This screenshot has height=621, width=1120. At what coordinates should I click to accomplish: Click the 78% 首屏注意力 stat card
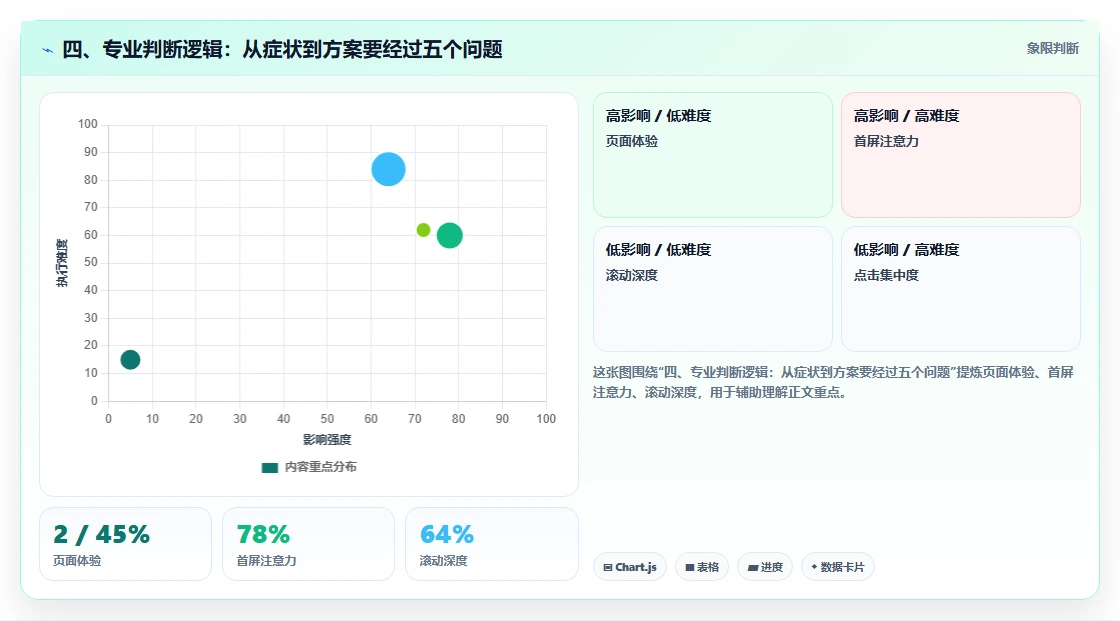pyautogui.click(x=309, y=544)
